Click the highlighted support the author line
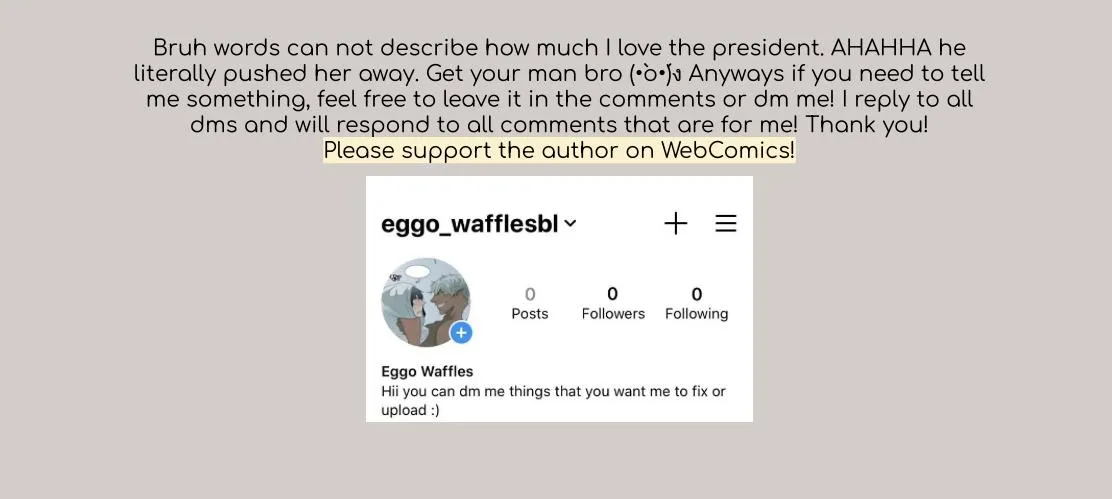The height and width of the screenshot is (499, 1112). [559, 150]
